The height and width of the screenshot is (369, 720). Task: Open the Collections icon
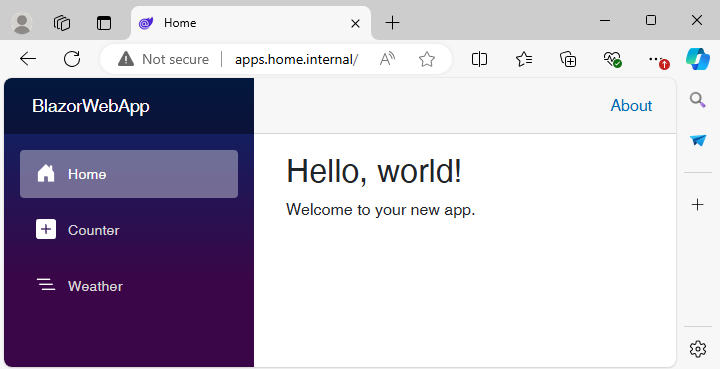[568, 59]
